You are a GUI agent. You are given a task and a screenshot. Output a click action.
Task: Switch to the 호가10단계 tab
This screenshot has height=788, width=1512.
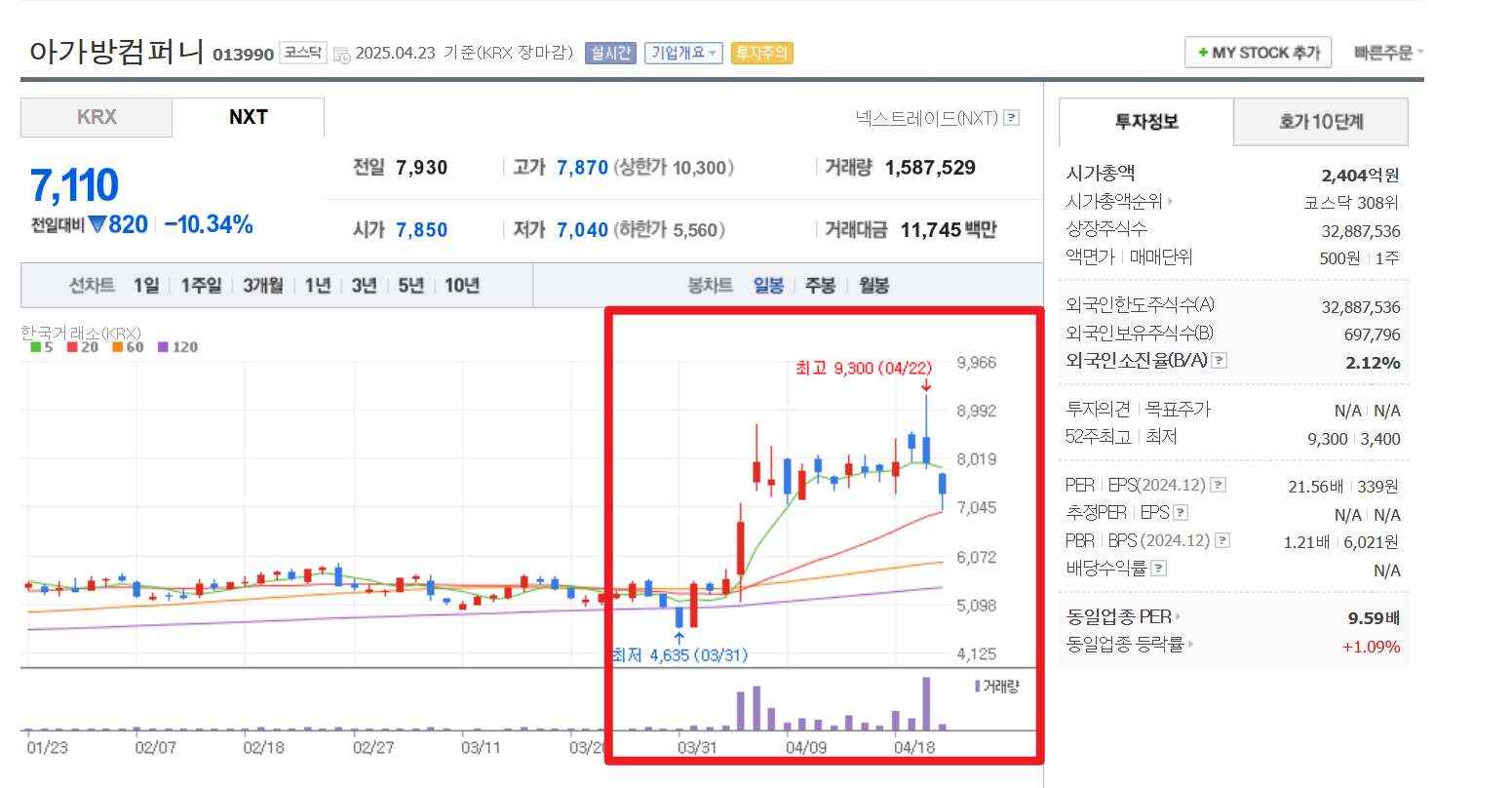pyautogui.click(x=1321, y=122)
